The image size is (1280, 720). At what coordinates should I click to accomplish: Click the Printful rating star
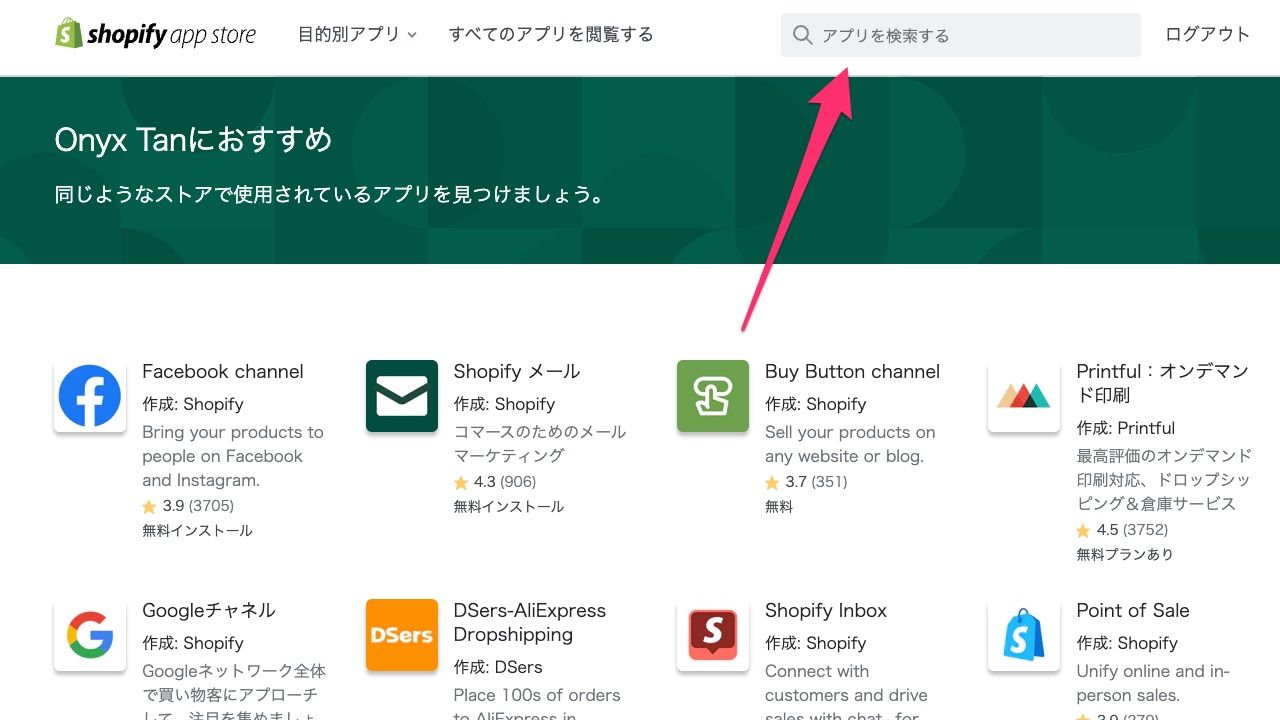tap(1084, 531)
